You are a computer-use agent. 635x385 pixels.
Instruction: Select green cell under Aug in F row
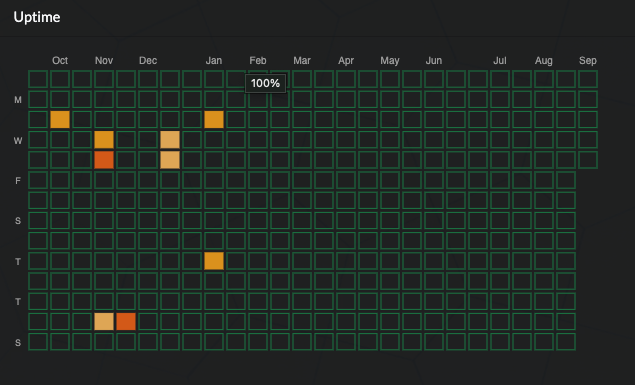pos(544,180)
